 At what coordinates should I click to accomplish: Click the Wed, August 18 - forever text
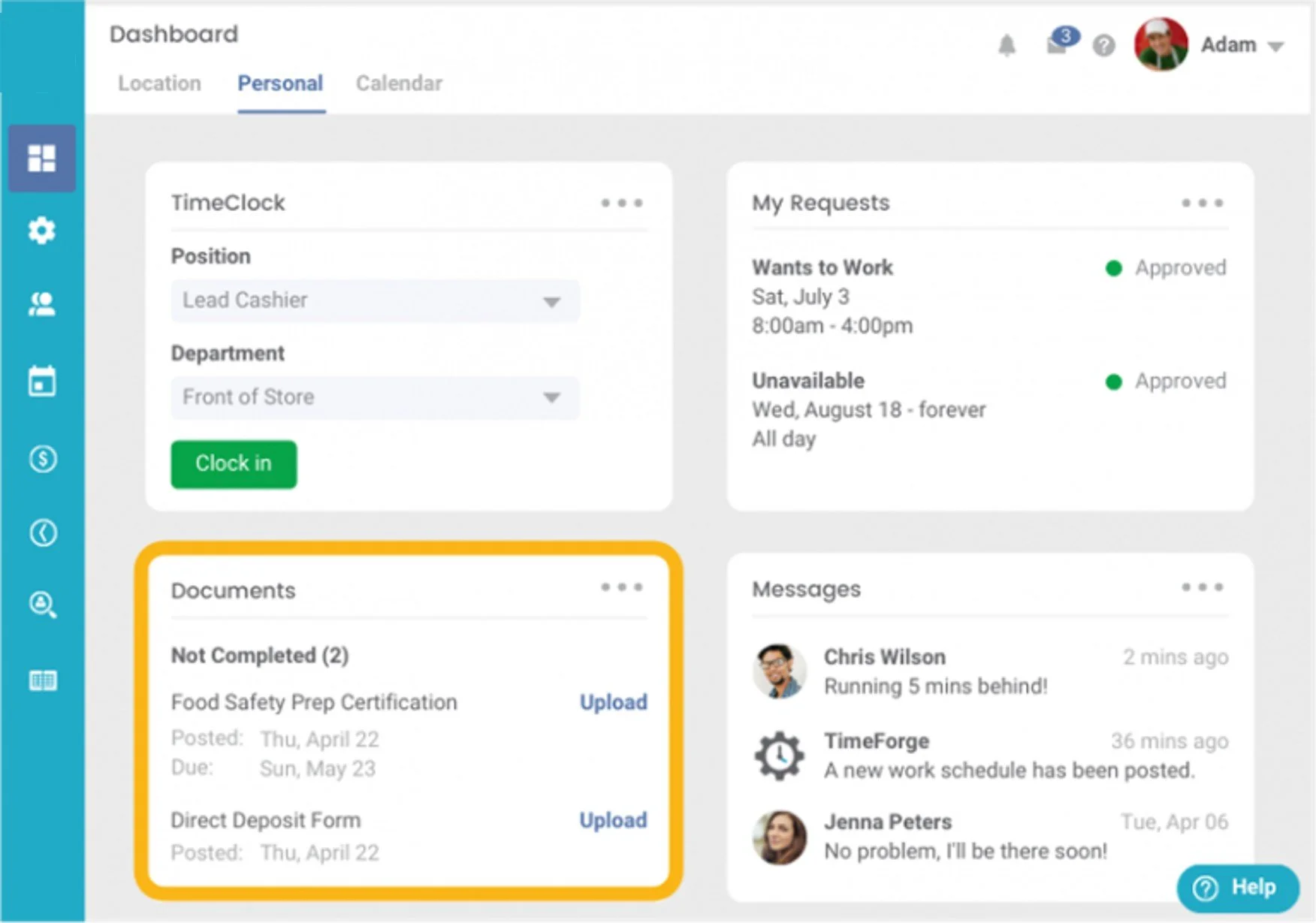869,410
